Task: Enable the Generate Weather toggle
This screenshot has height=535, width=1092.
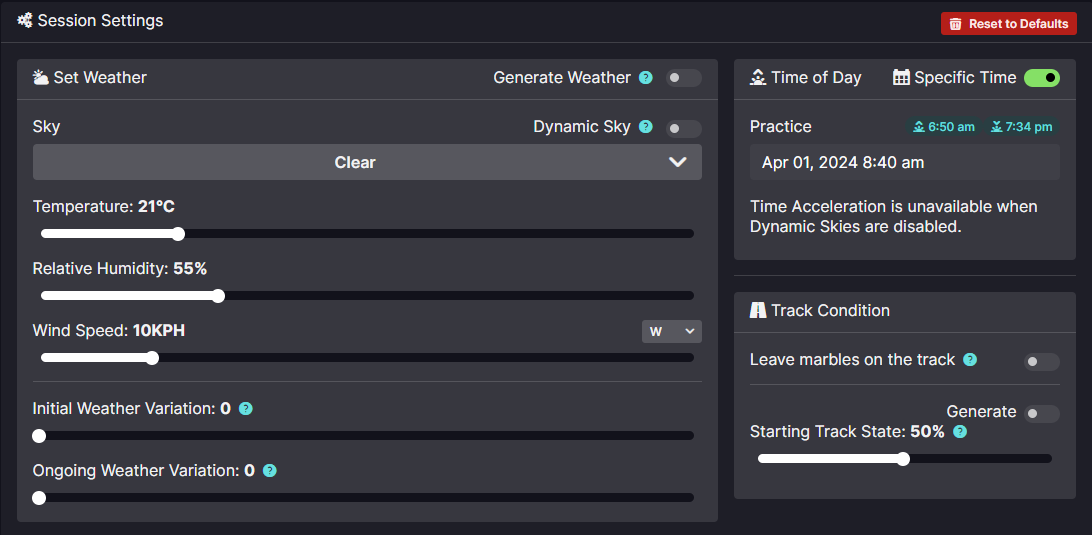Action: [683, 78]
